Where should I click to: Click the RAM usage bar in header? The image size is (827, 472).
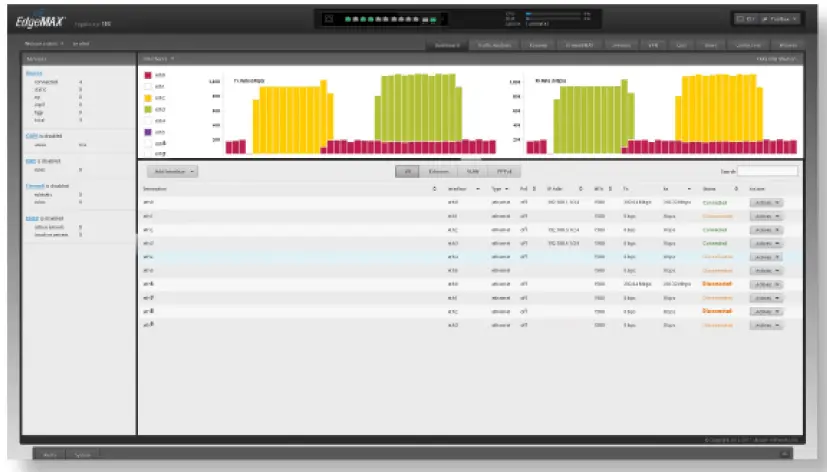[x=553, y=18]
